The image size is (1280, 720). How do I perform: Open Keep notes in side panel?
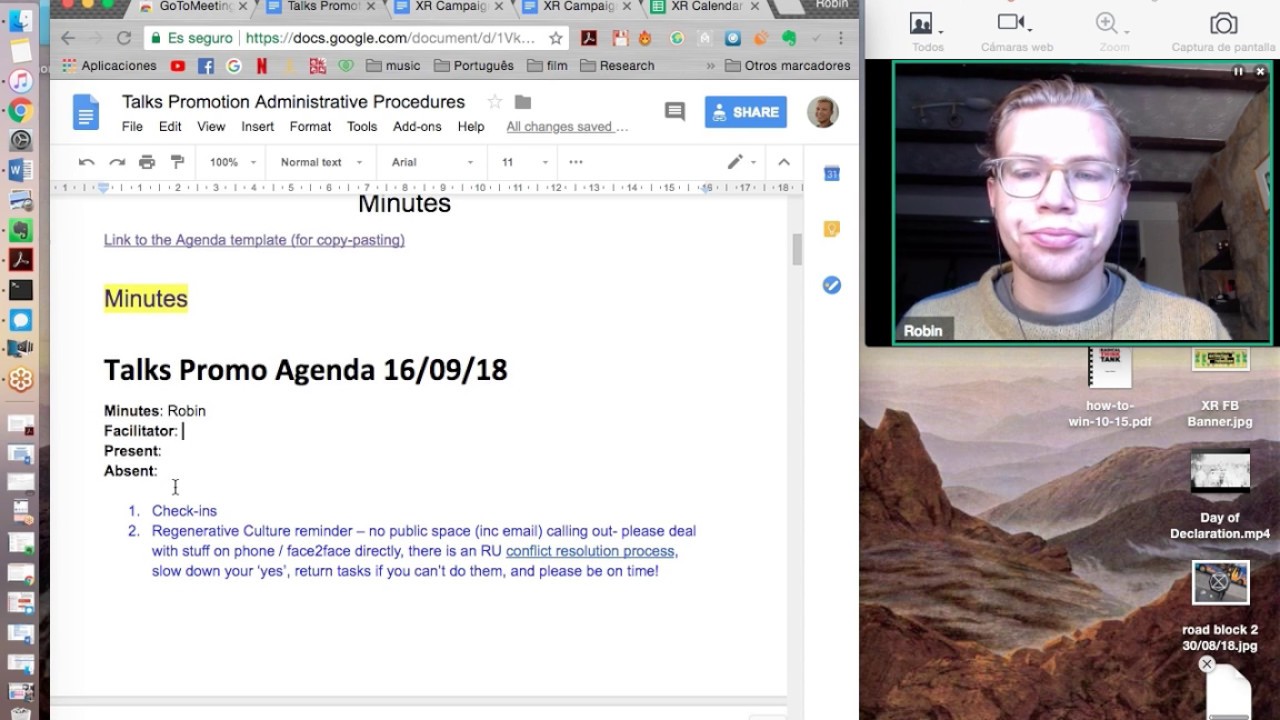pos(831,229)
